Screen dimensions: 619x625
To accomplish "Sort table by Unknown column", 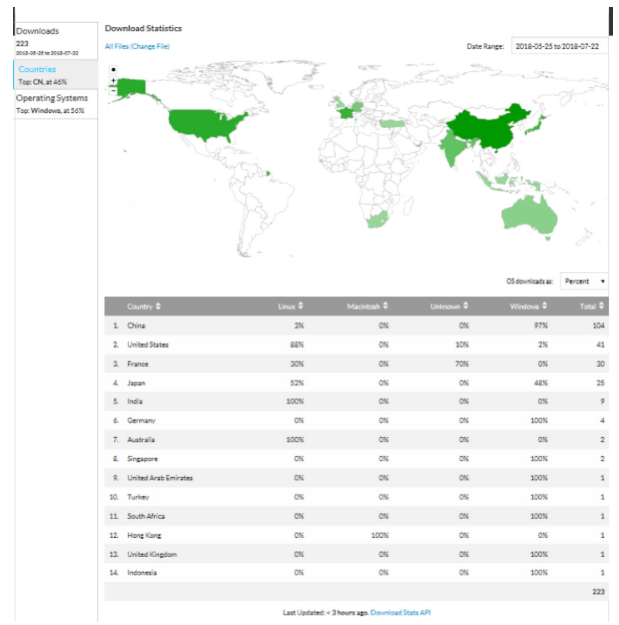I will point(449,306).
